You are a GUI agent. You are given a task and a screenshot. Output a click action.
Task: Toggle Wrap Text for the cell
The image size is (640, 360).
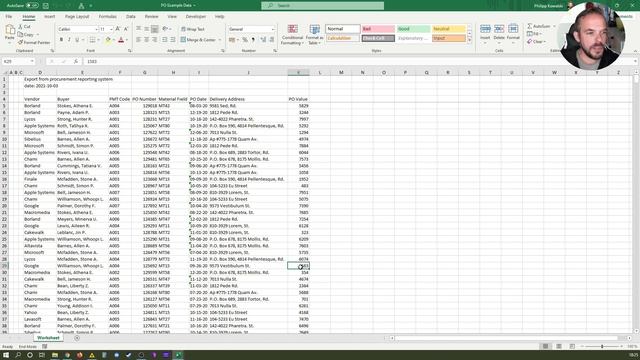coord(193,29)
